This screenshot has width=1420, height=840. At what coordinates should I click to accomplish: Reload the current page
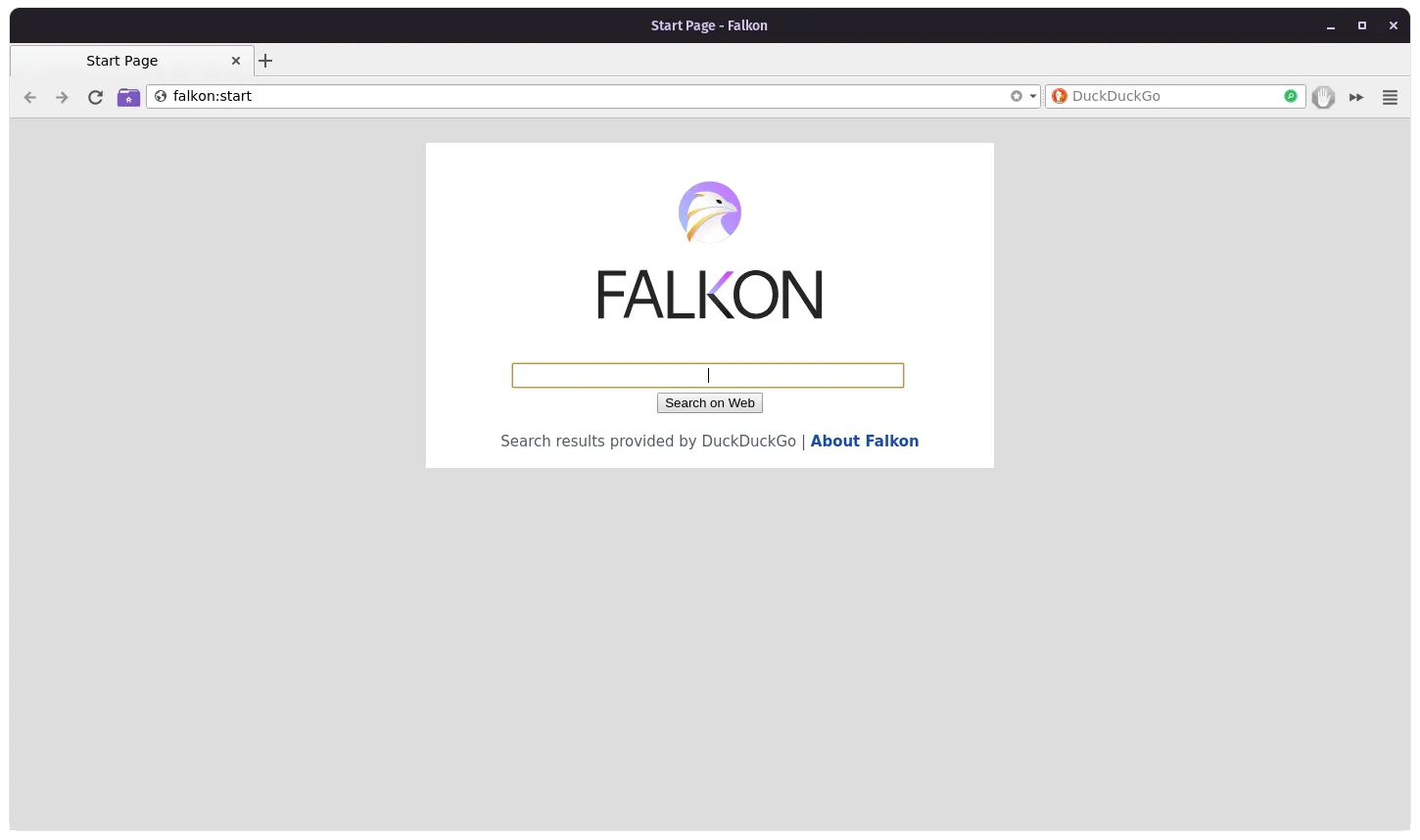(x=95, y=97)
